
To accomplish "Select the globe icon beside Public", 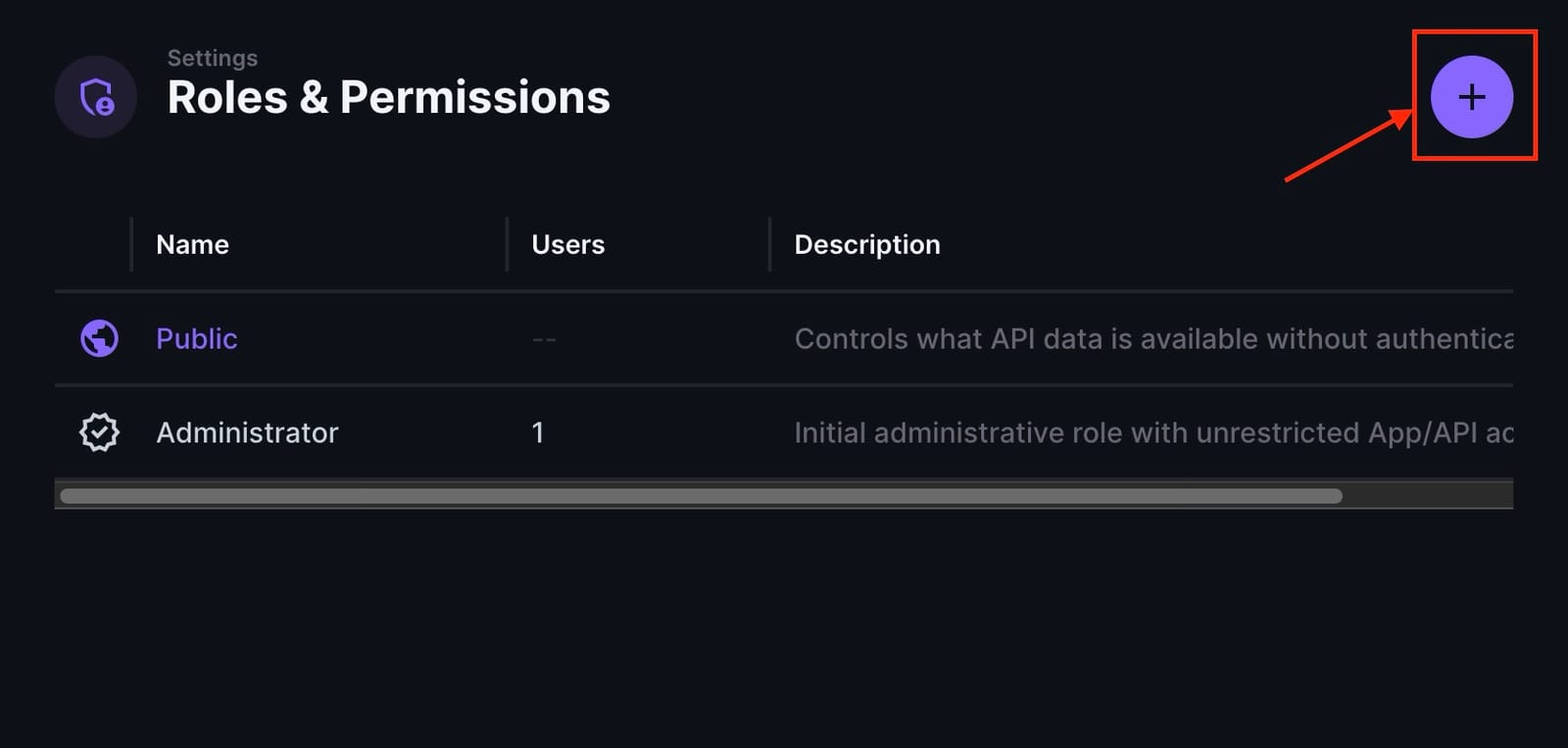I will (x=98, y=338).
